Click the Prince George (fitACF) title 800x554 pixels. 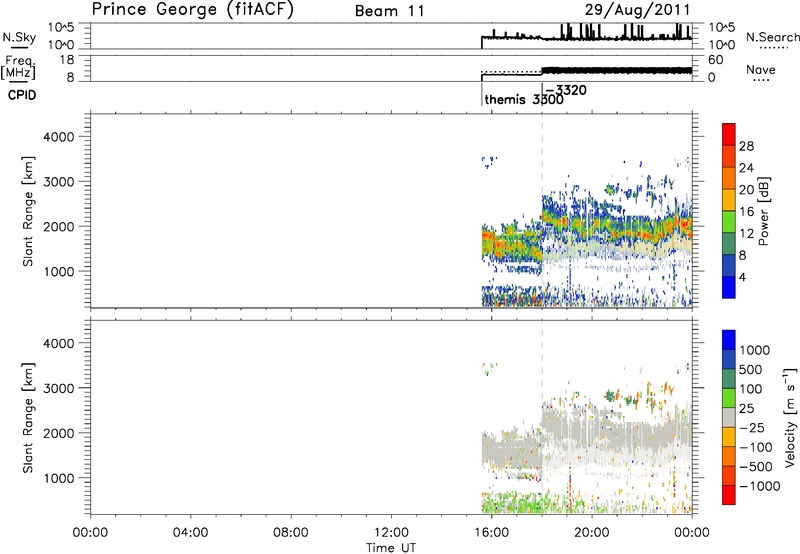pyautogui.click(x=192, y=10)
